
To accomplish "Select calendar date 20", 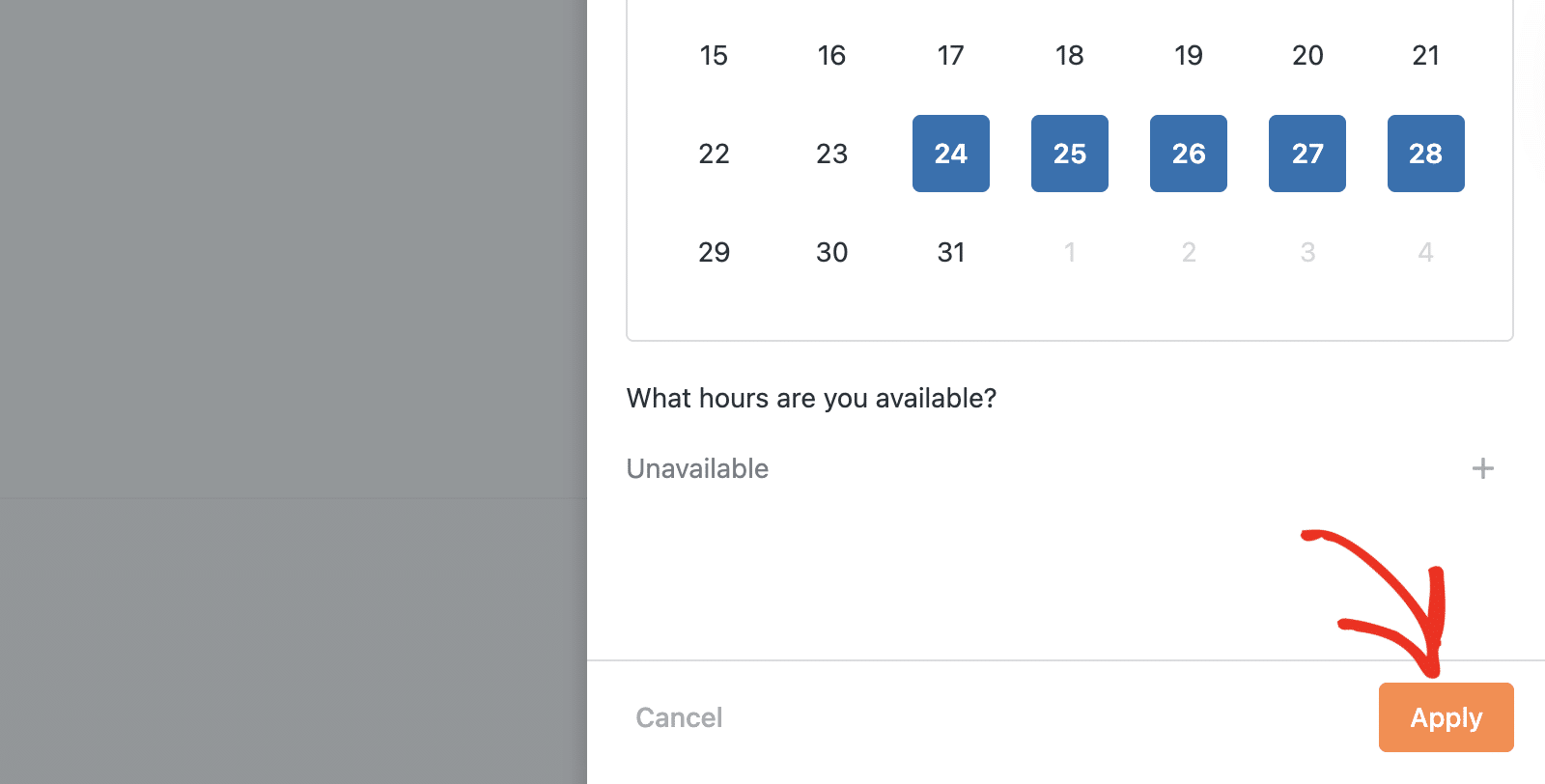I will pos(1307,55).
